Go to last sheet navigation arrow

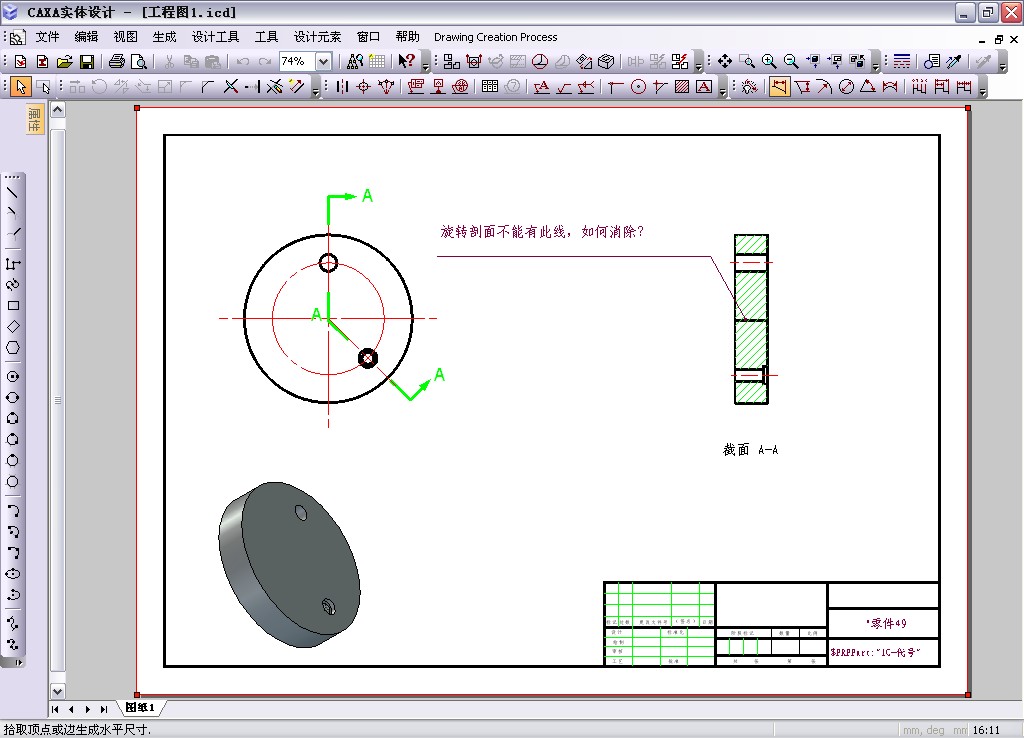[x=104, y=709]
